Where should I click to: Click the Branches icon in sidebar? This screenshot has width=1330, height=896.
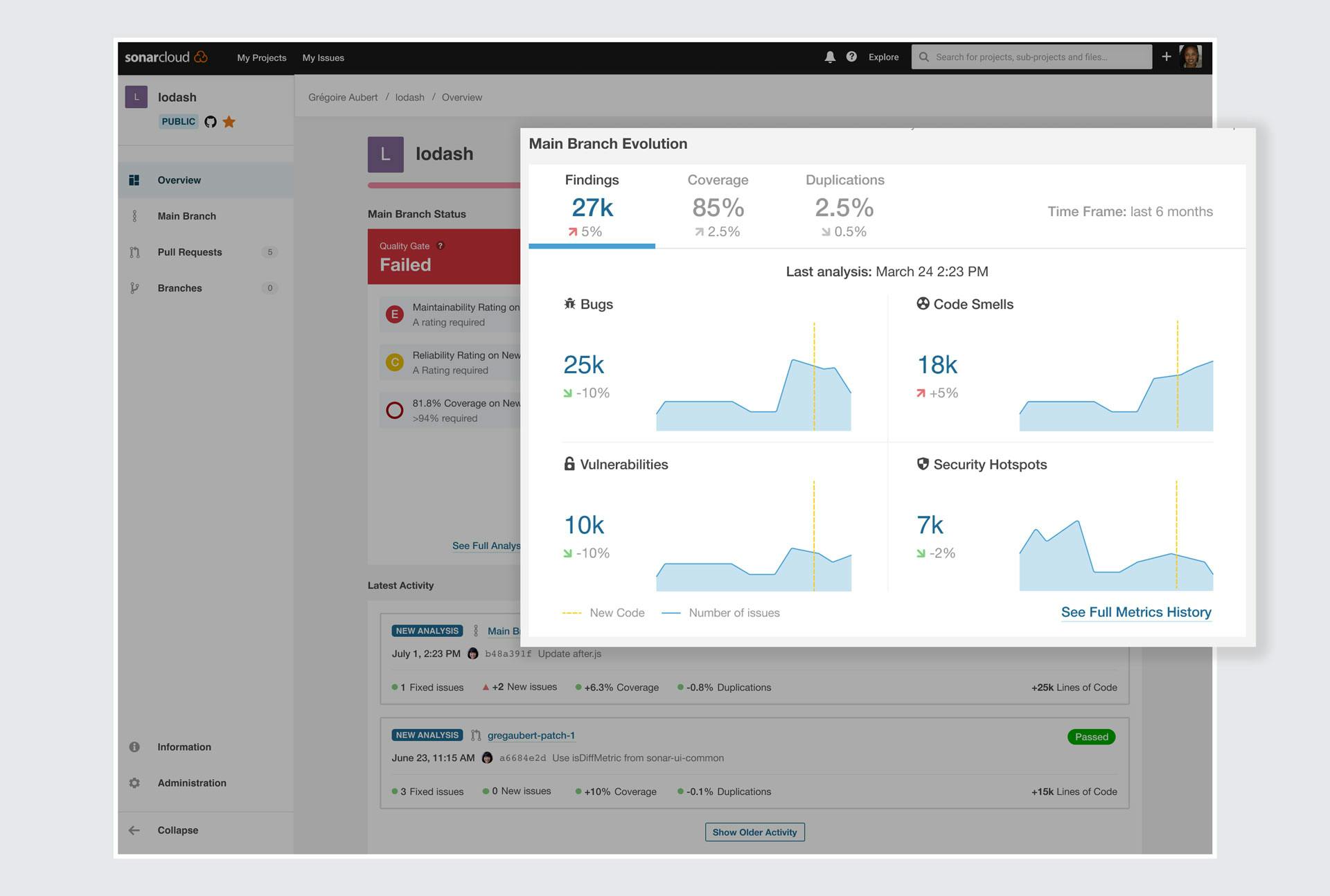tap(134, 288)
